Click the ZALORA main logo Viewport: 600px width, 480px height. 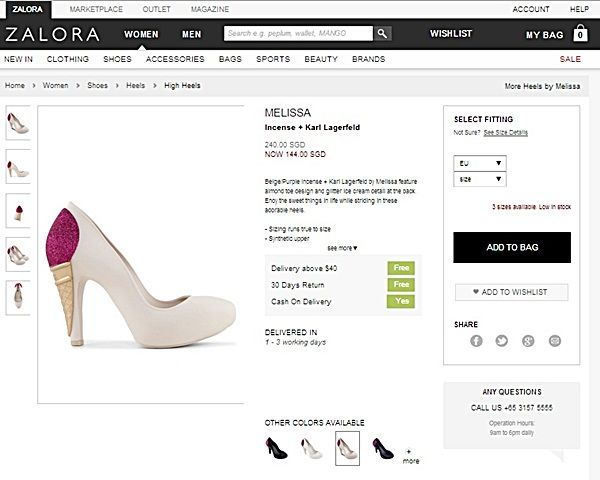pos(52,34)
